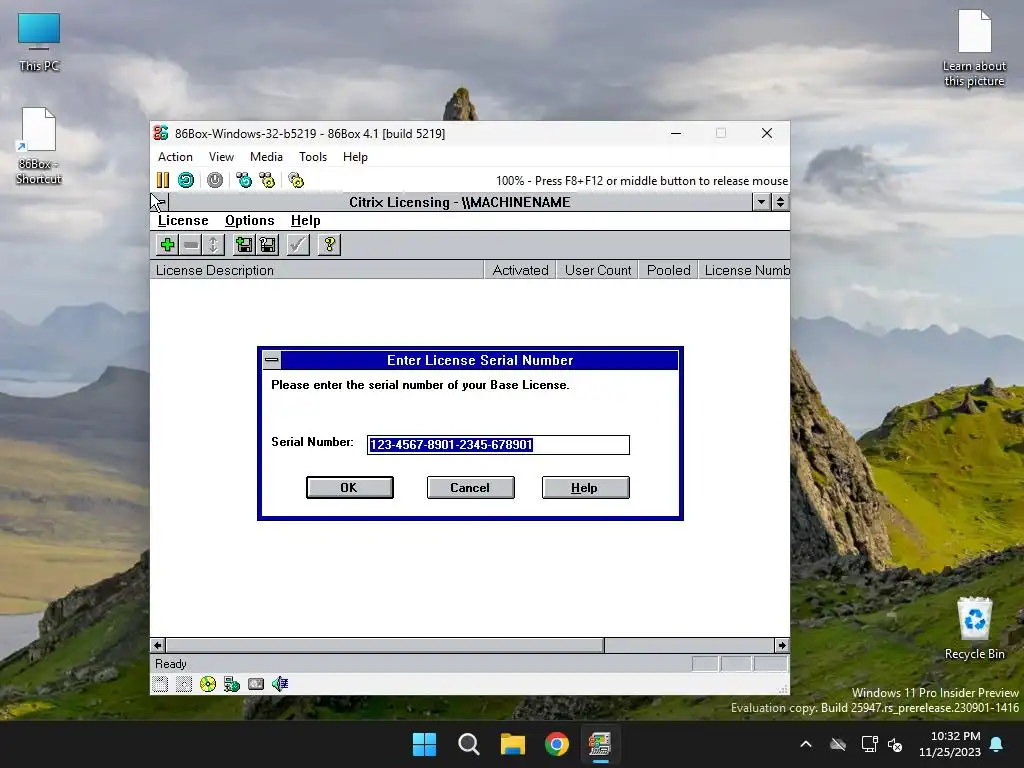
Task: Click the Learn about this picture icon
Action: (974, 48)
